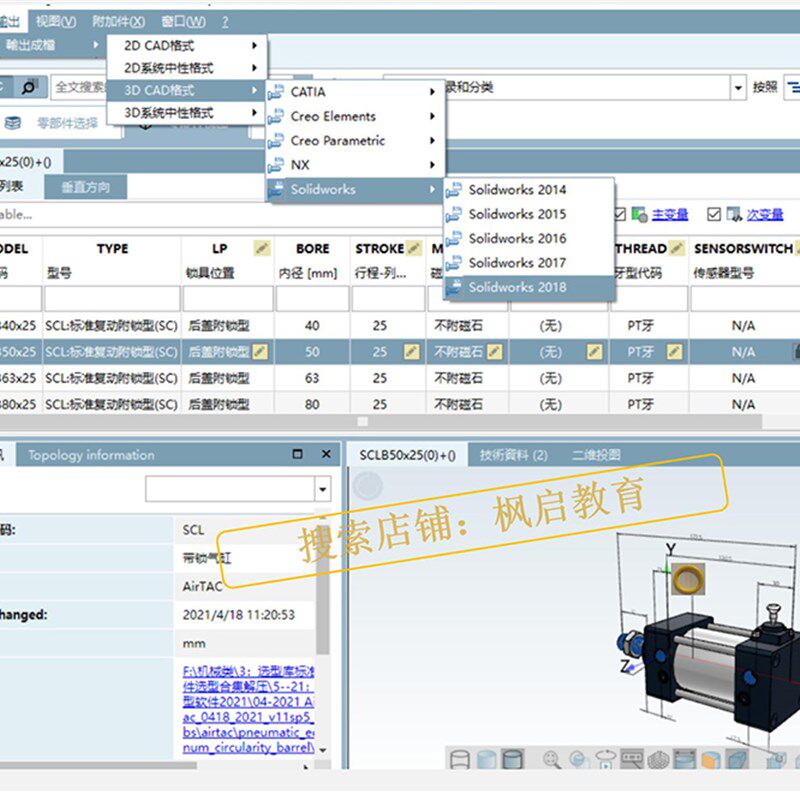Click the edit pencil icon beside LP header
800x800 pixels.
[262, 248]
